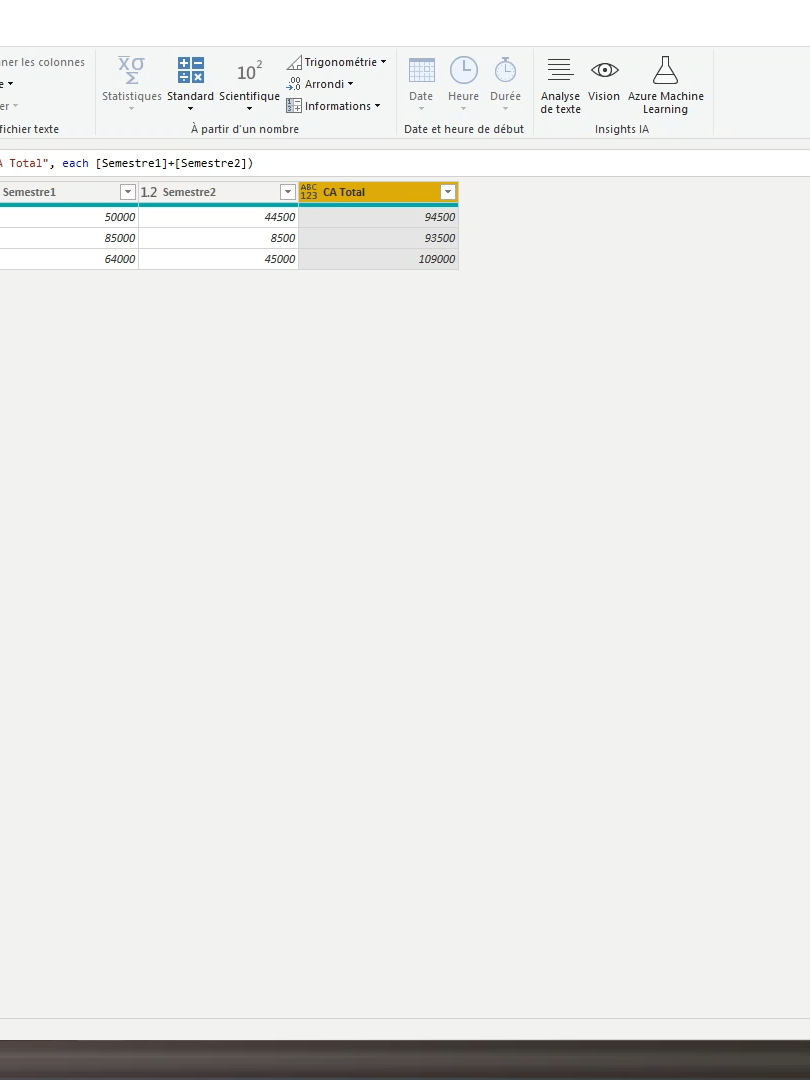Click the Heure clock icon

[464, 70]
